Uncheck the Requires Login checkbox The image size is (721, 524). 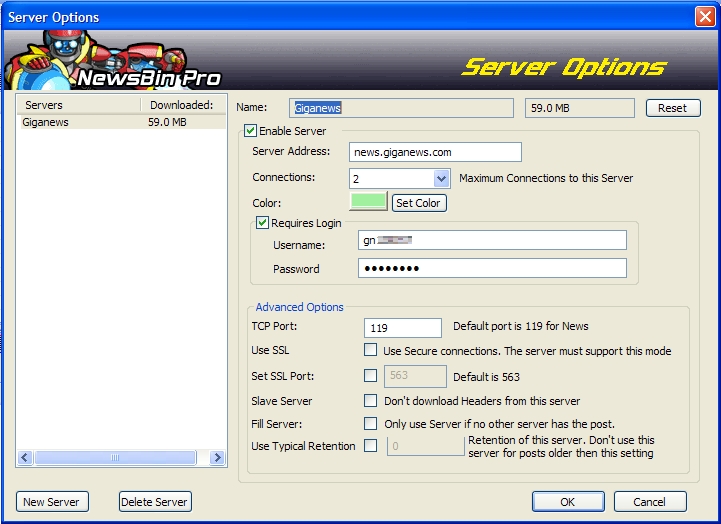click(x=263, y=223)
